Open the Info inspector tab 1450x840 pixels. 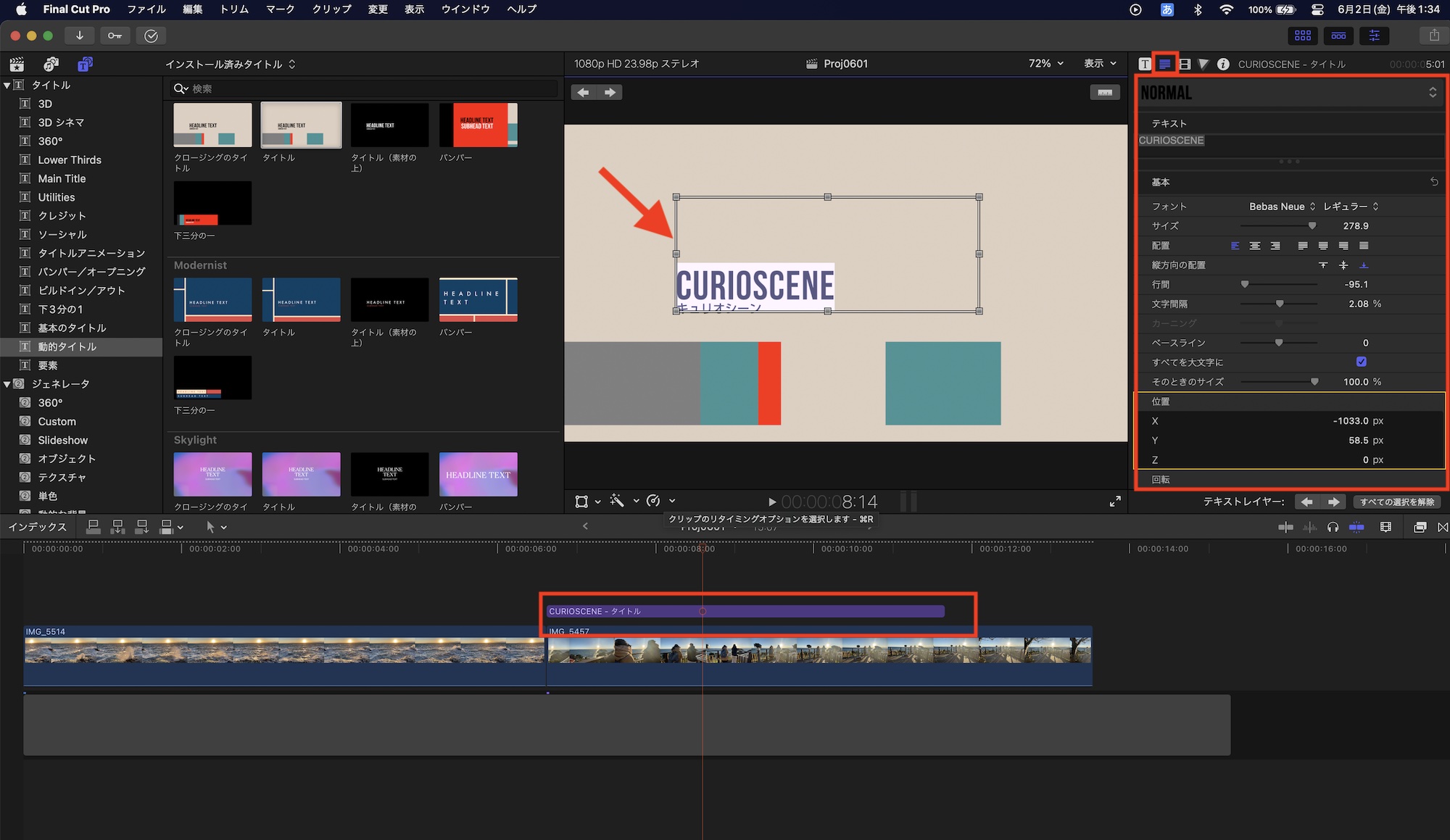[x=1223, y=65]
